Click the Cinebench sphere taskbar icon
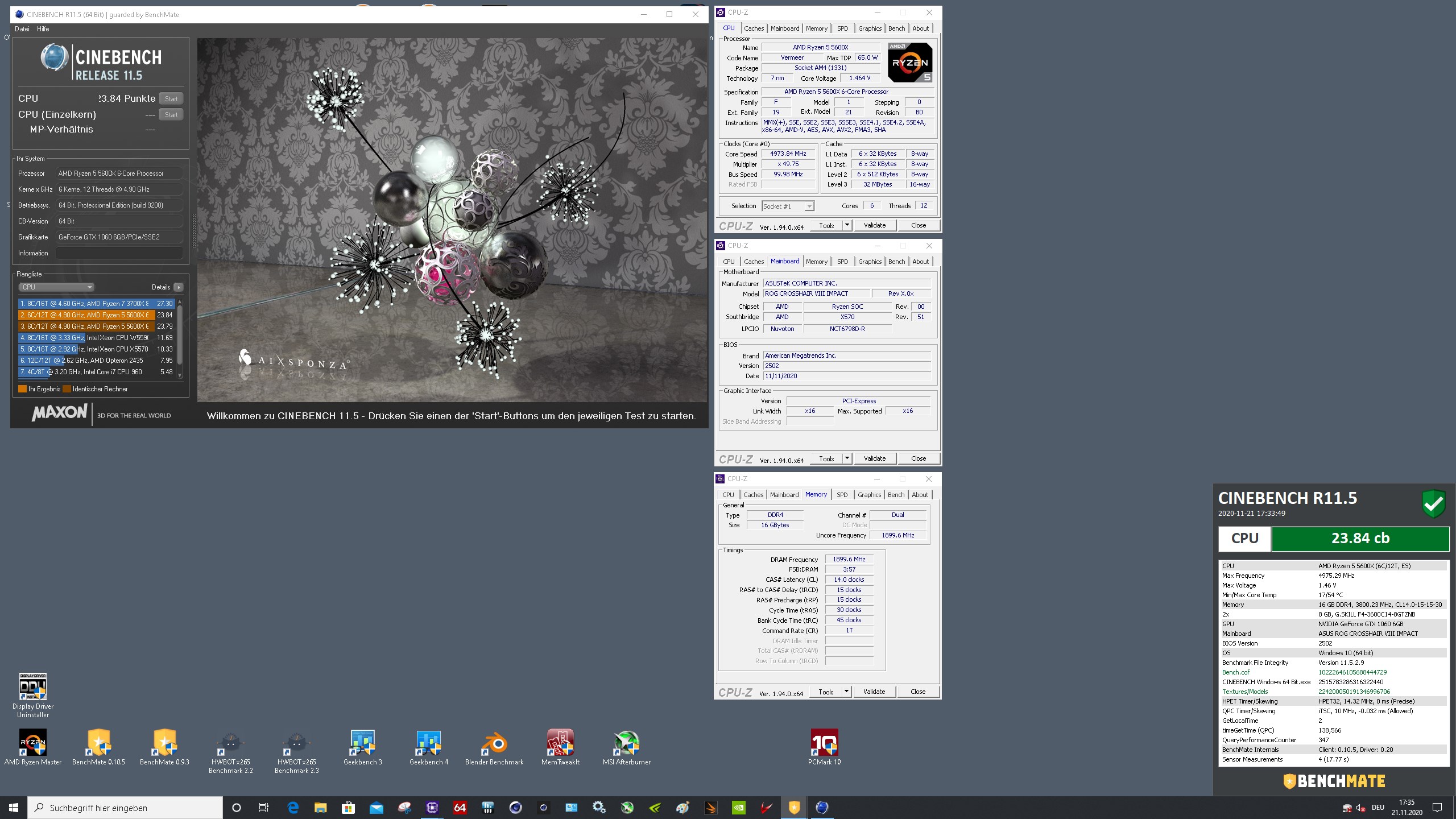Image resolution: width=1456 pixels, height=819 pixels. (x=822, y=808)
